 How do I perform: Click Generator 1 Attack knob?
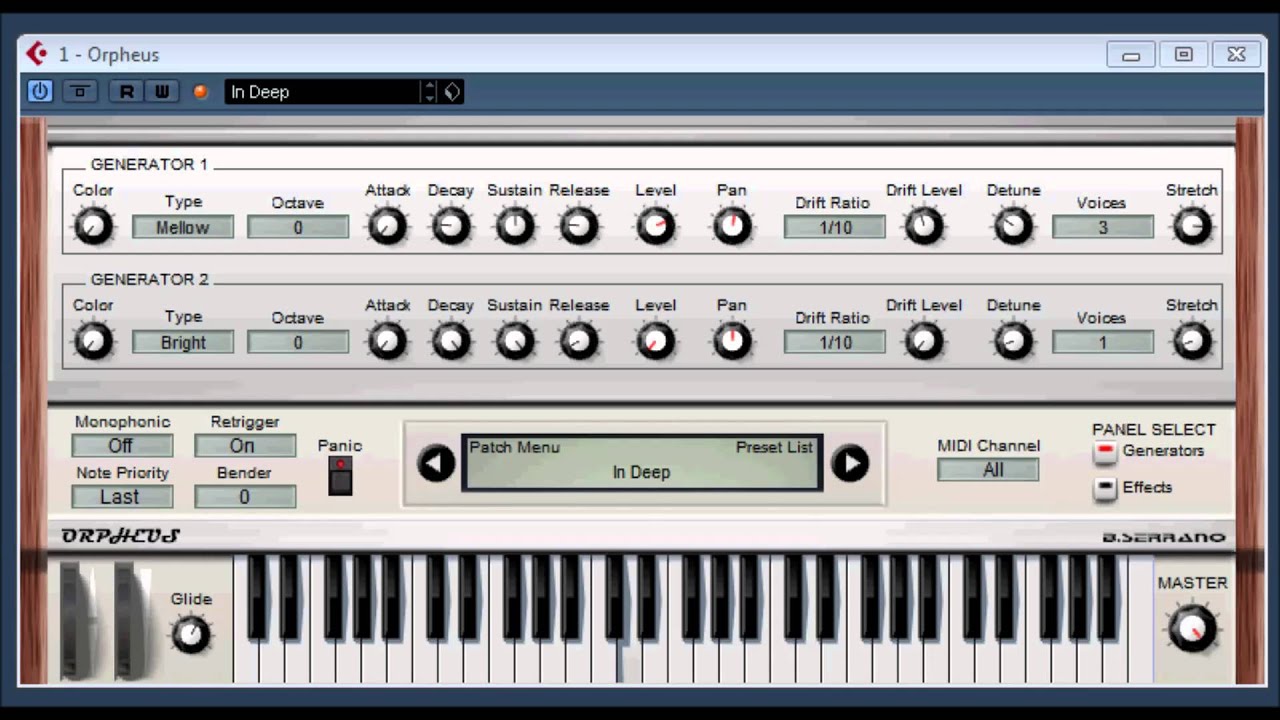pyautogui.click(x=387, y=226)
